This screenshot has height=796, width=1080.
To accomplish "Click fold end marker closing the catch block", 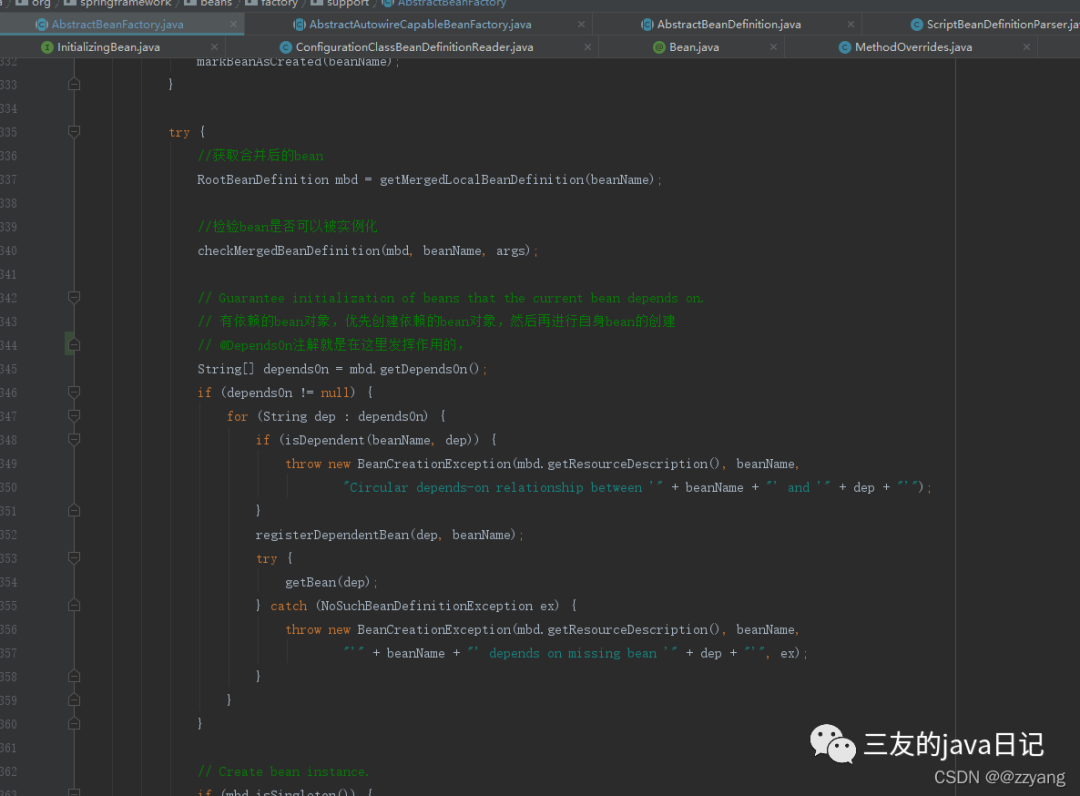I will pos(74,676).
